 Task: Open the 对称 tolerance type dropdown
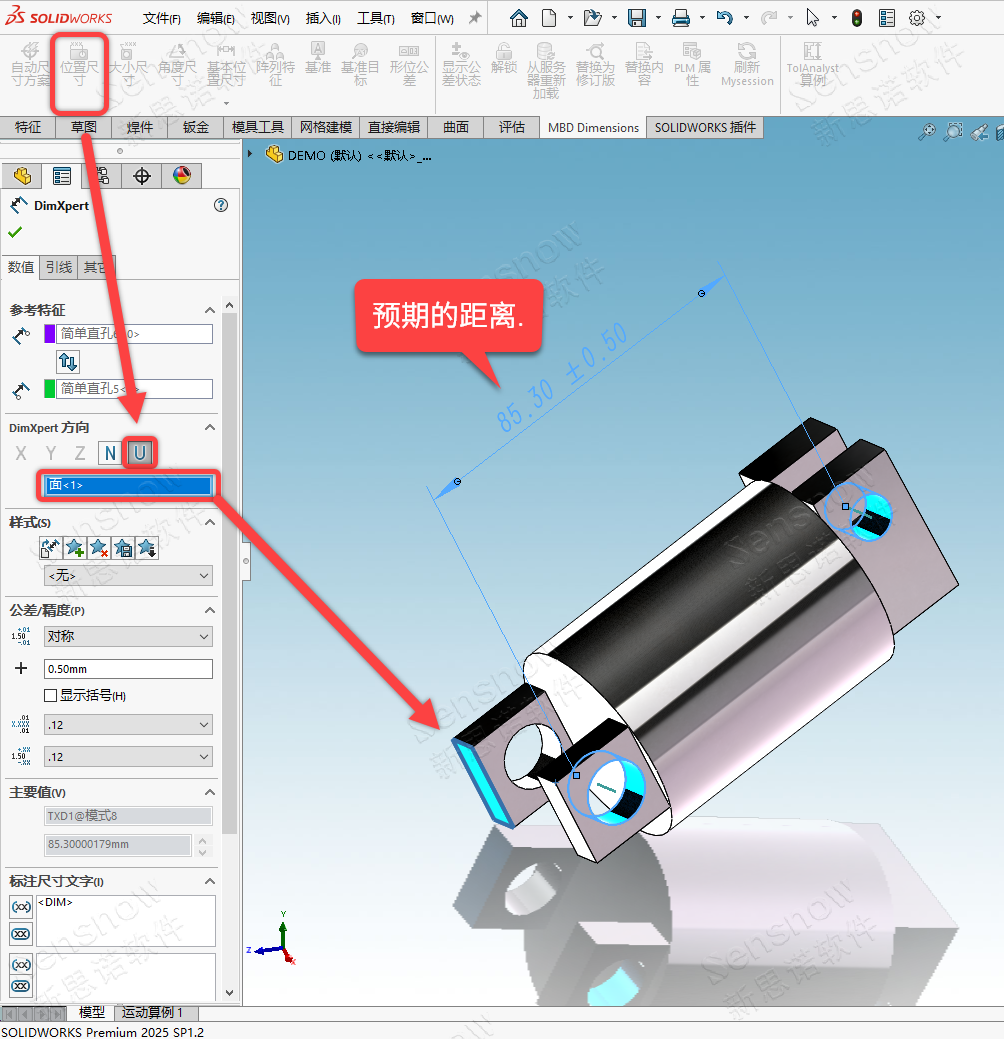[128, 637]
